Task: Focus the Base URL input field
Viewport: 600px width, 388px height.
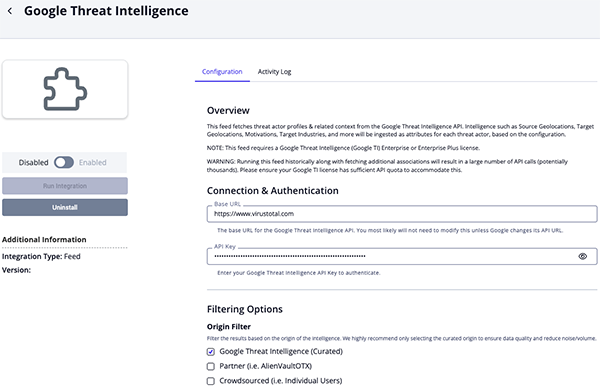Action: [x=402, y=214]
